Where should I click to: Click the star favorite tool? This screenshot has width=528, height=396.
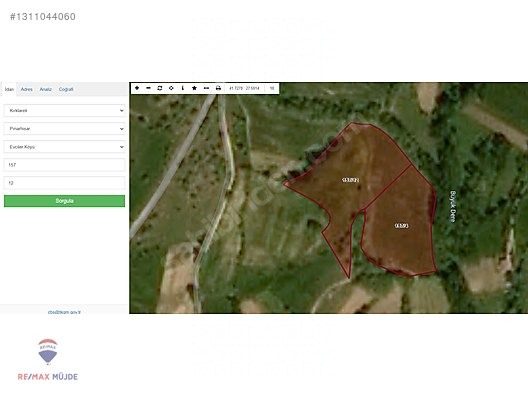tap(194, 88)
